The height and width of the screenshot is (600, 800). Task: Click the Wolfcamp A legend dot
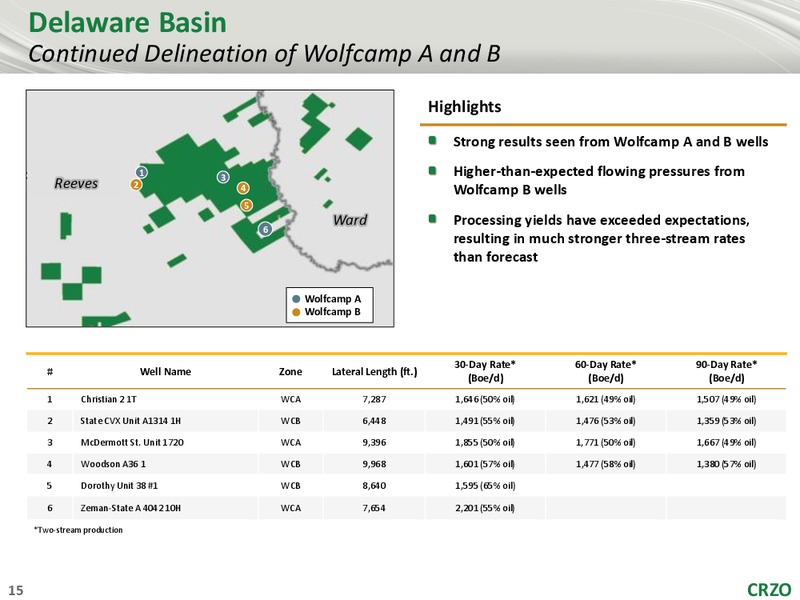[296, 299]
